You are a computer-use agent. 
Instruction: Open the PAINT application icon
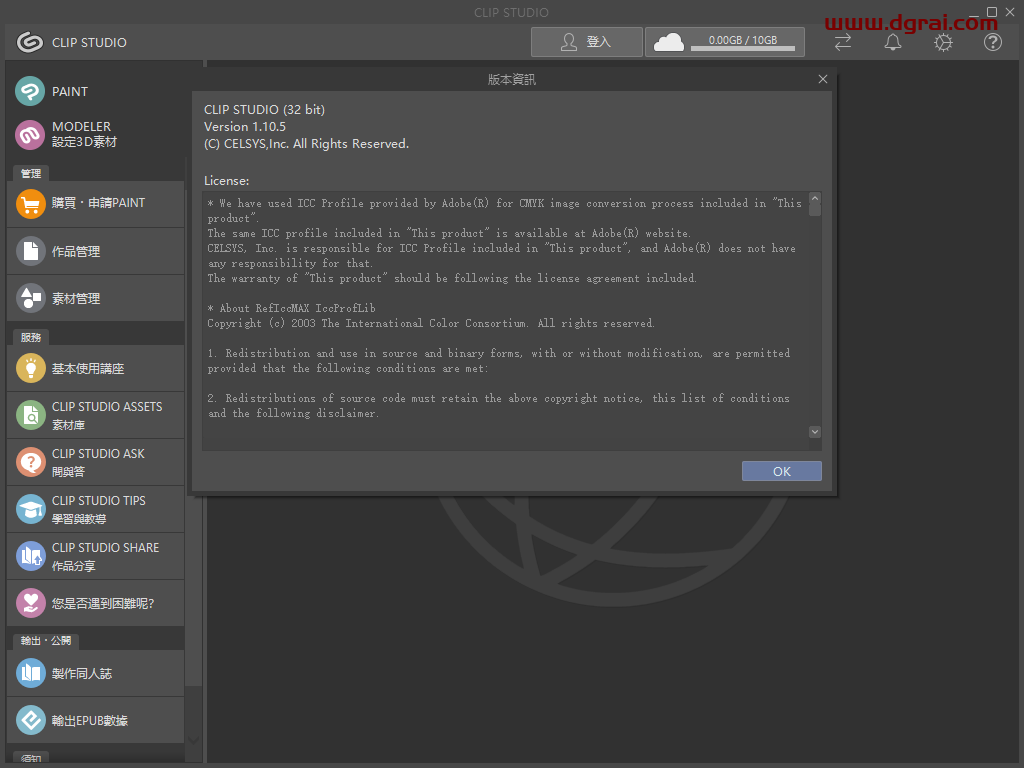point(30,91)
